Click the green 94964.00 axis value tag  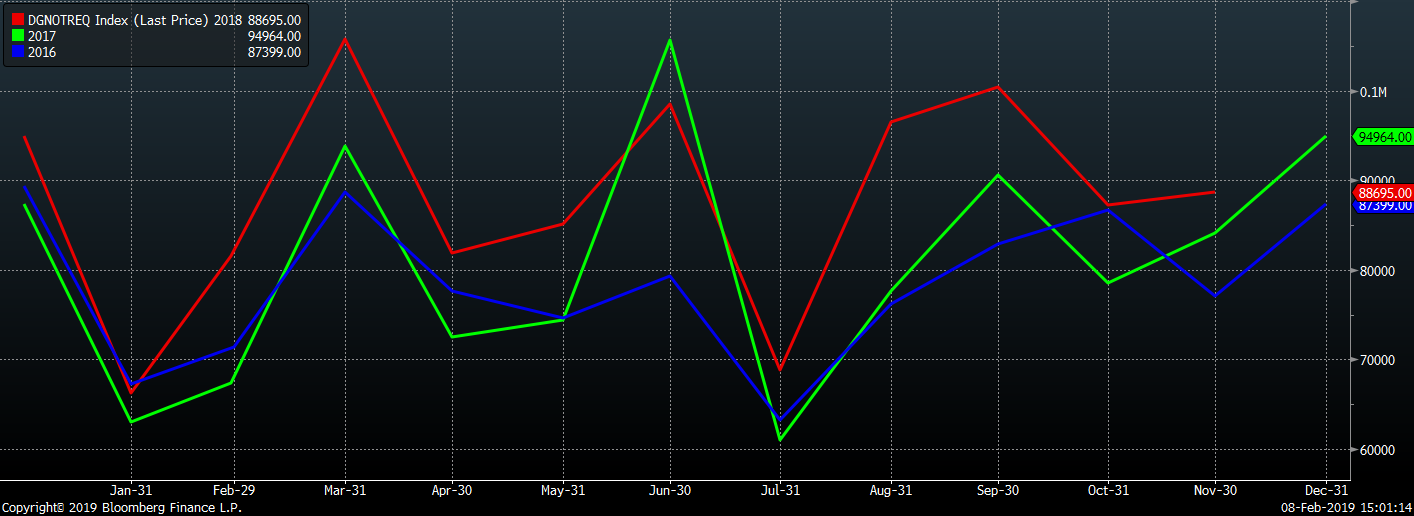tap(1383, 137)
